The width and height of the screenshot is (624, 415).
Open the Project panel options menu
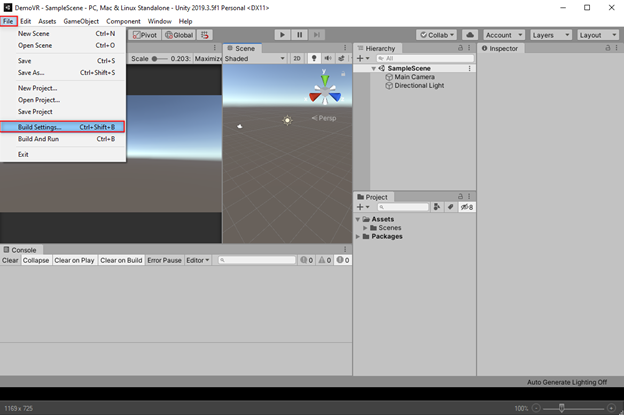469,196
